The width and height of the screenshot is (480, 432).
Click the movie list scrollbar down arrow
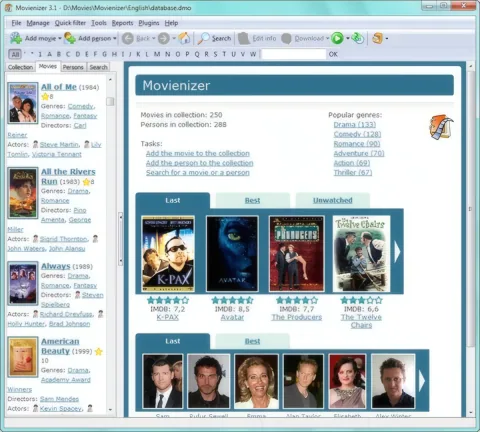click(x=110, y=410)
